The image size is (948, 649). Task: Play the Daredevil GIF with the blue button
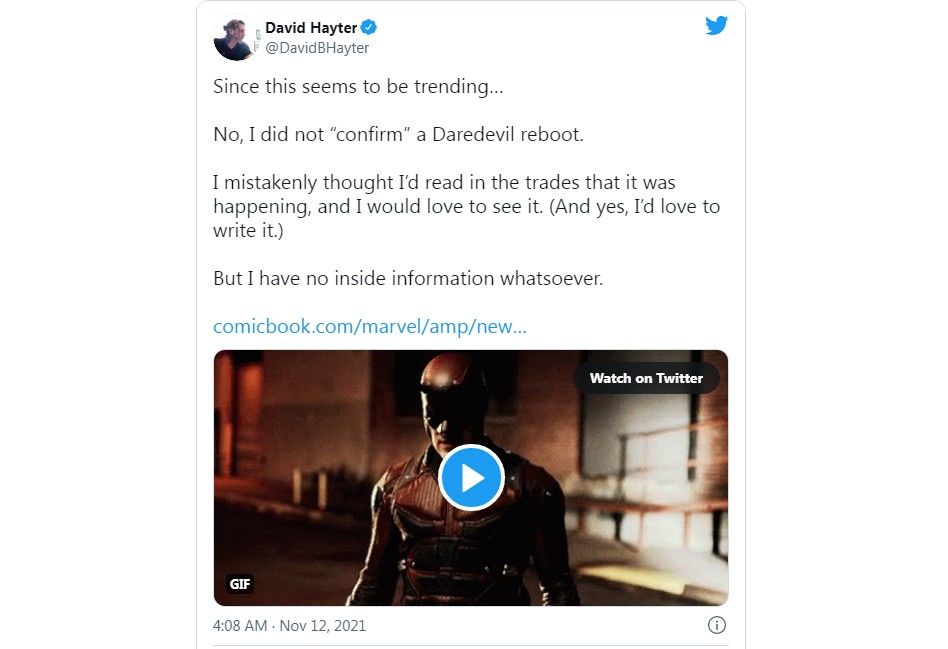(471, 478)
